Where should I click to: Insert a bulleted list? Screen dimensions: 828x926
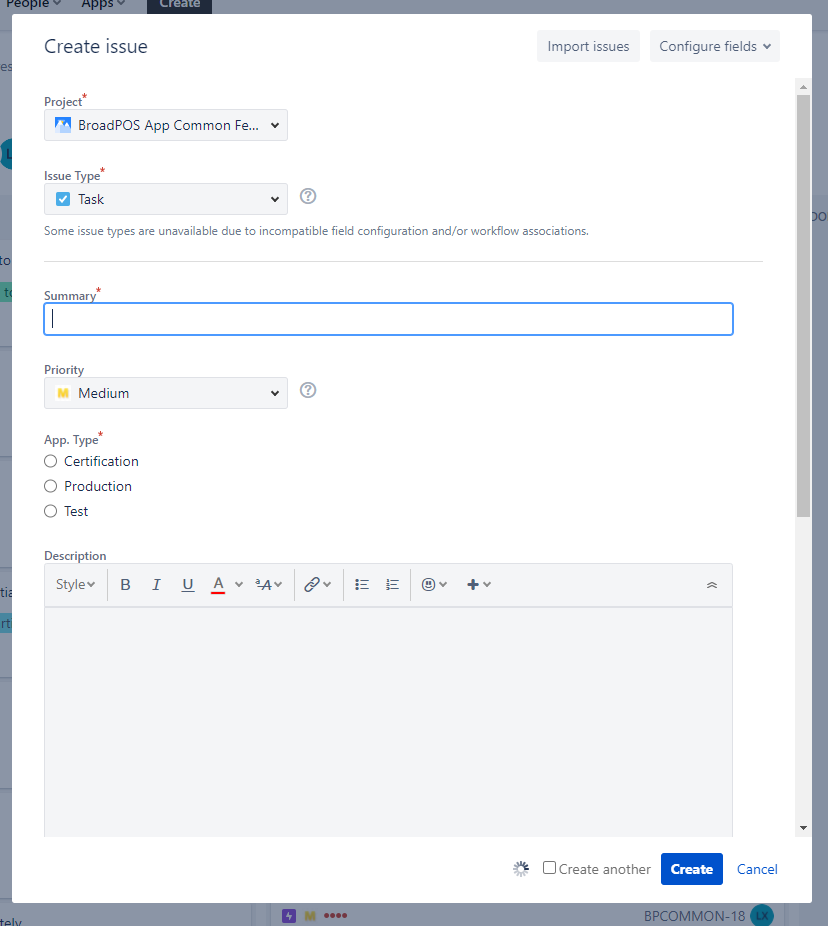(361, 585)
